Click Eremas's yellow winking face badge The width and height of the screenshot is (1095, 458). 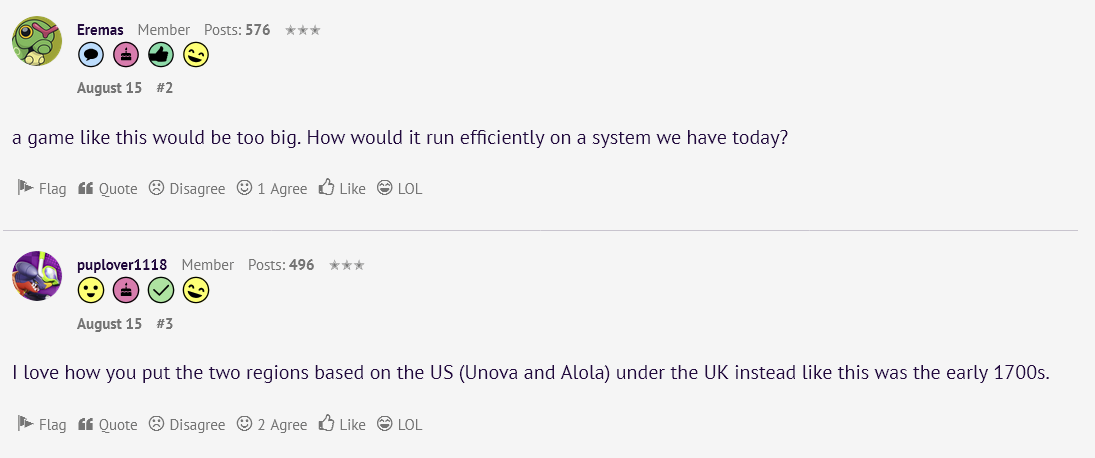click(196, 55)
